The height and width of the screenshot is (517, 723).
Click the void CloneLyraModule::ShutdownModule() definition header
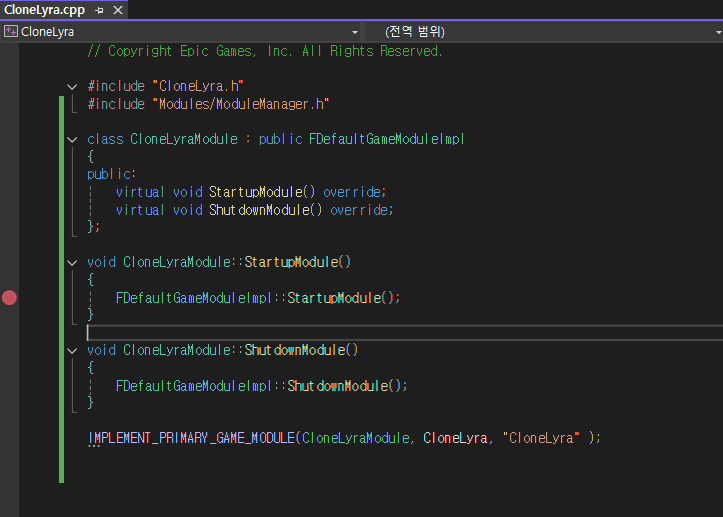pos(223,351)
